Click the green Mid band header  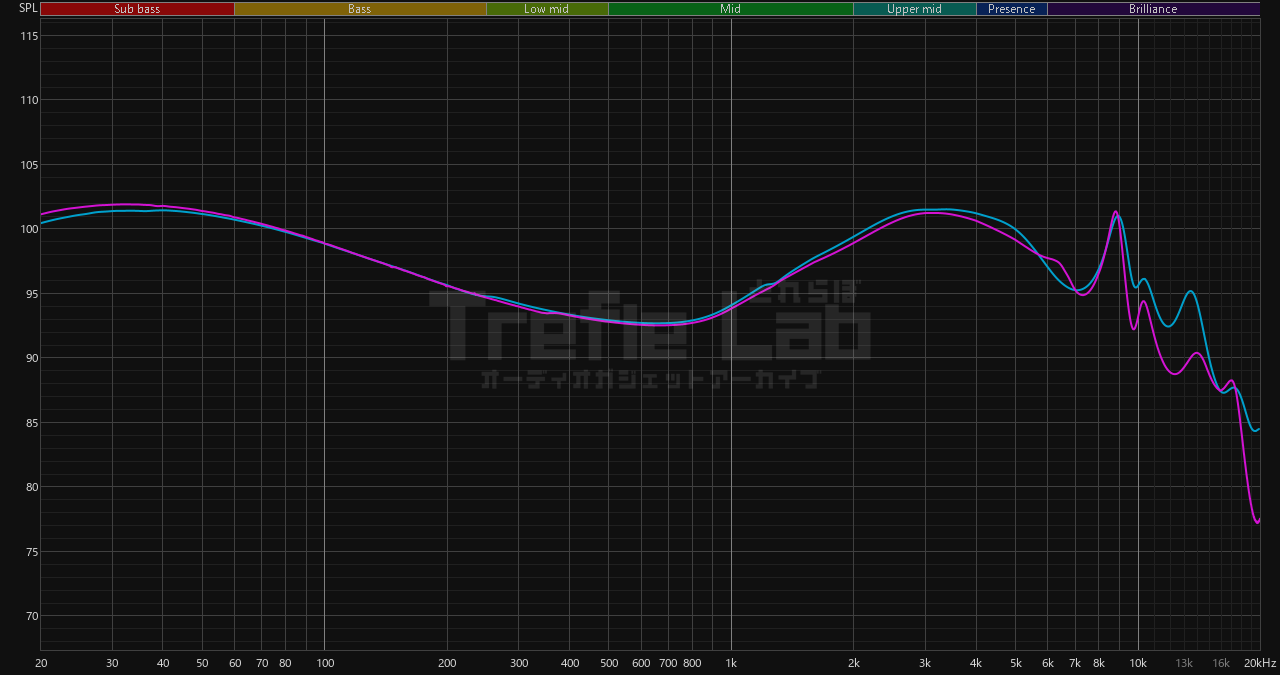click(730, 9)
